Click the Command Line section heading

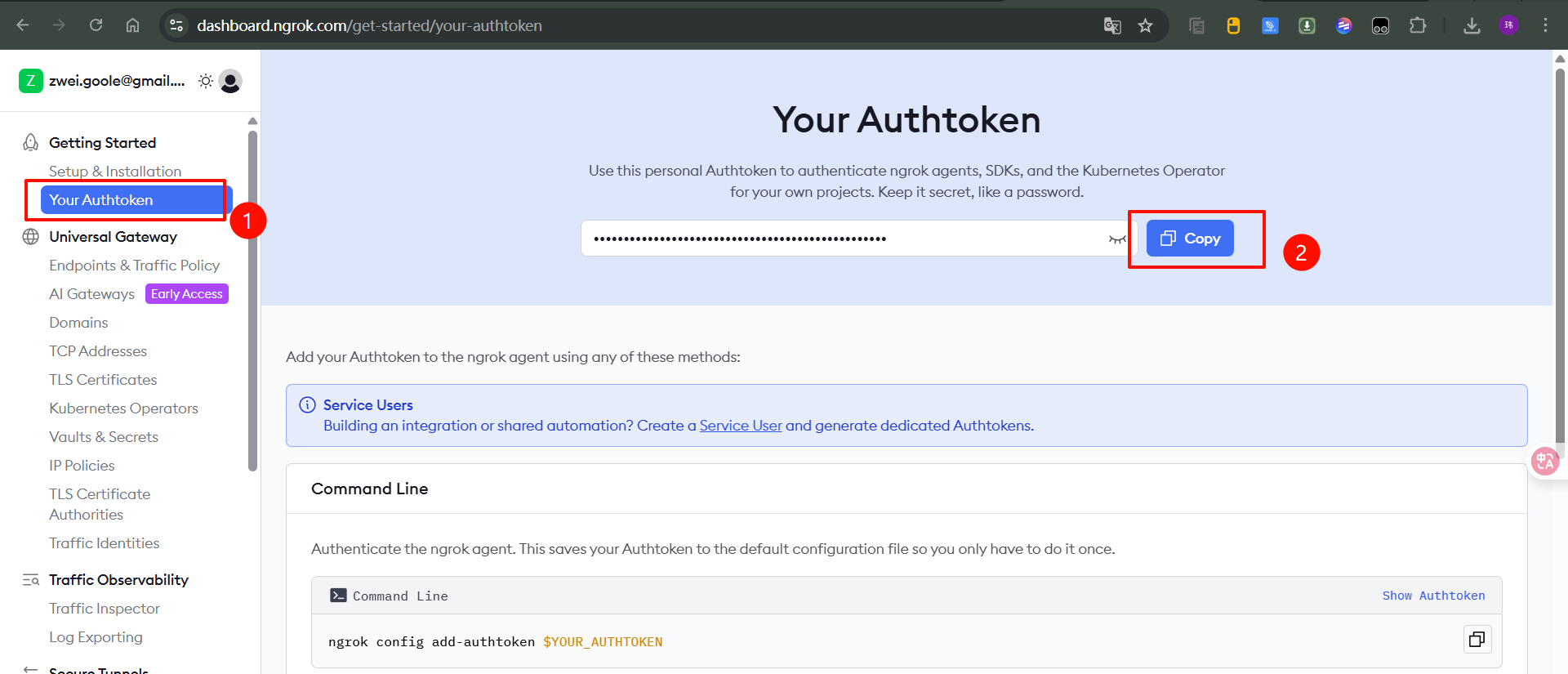(369, 489)
